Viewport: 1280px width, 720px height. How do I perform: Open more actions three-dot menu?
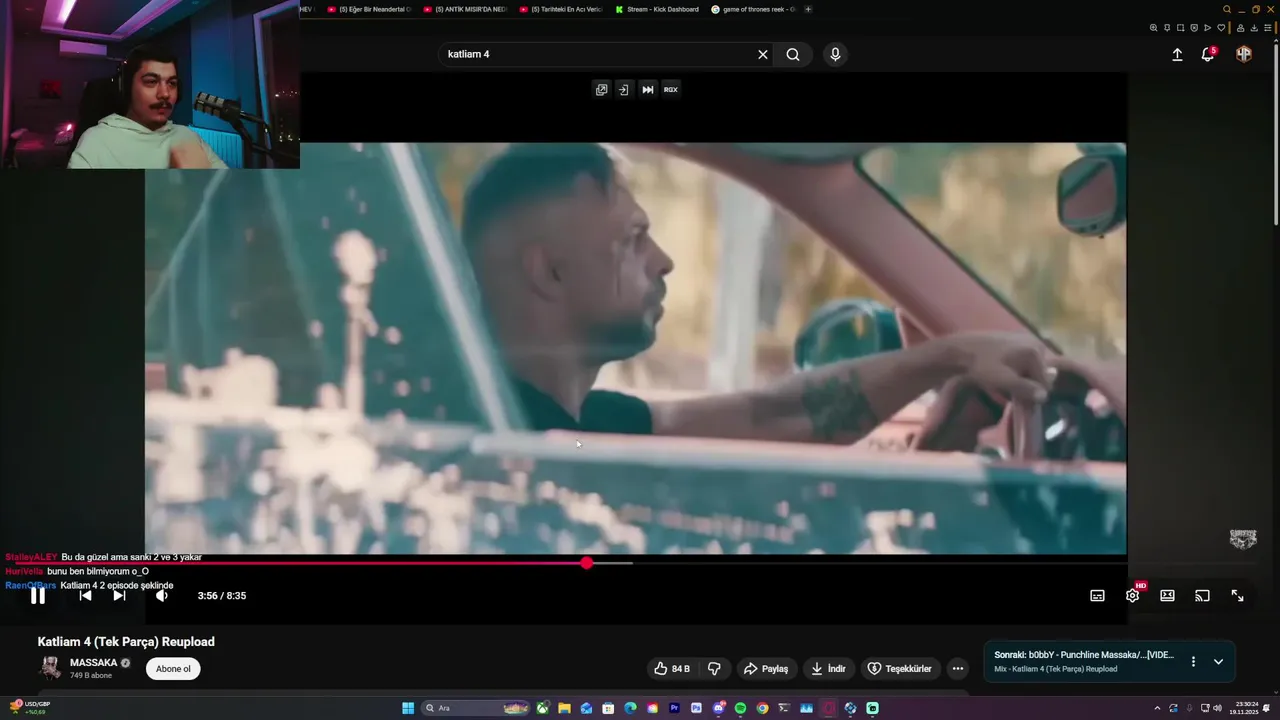click(958, 669)
